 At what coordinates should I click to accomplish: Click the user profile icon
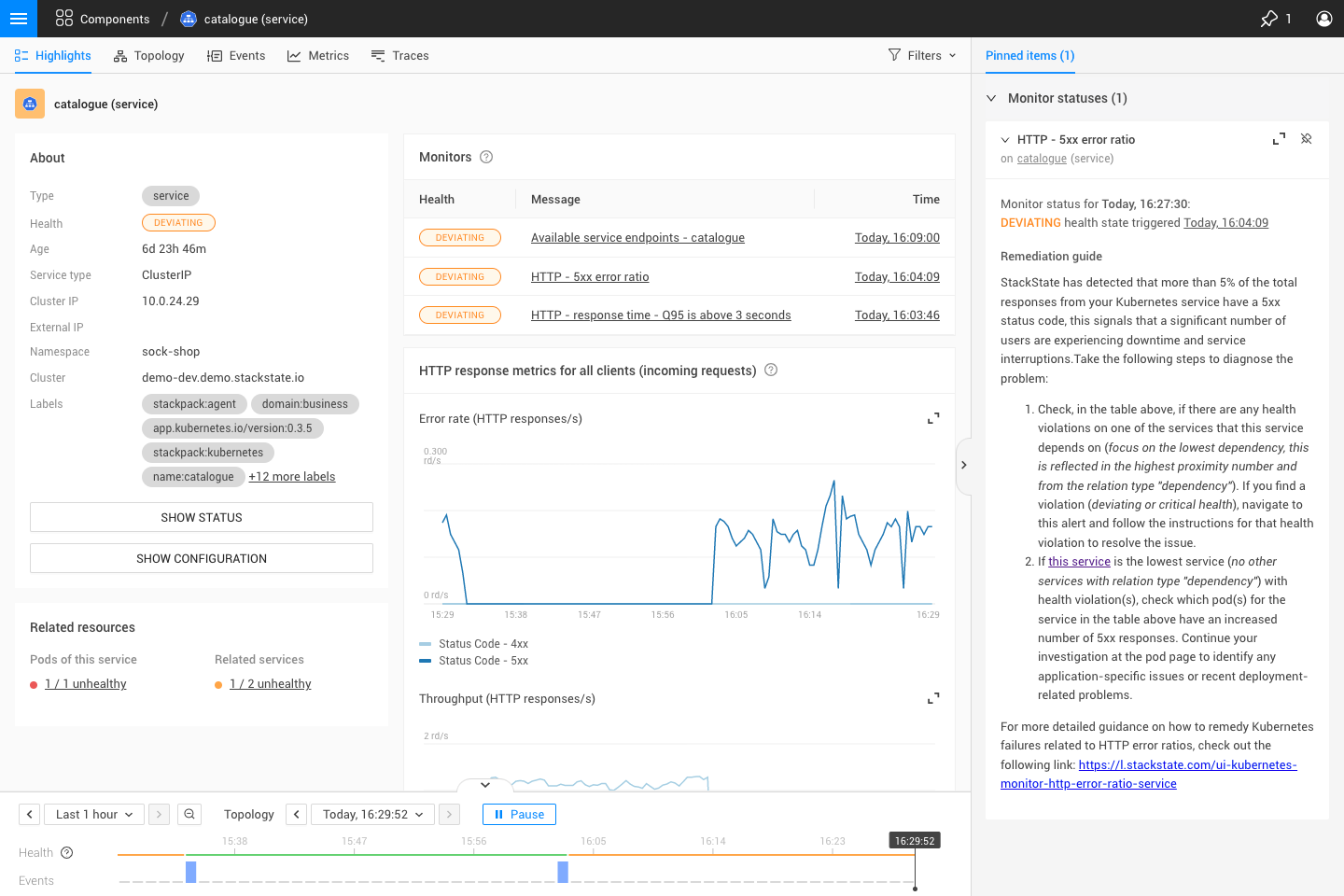[x=1323, y=19]
